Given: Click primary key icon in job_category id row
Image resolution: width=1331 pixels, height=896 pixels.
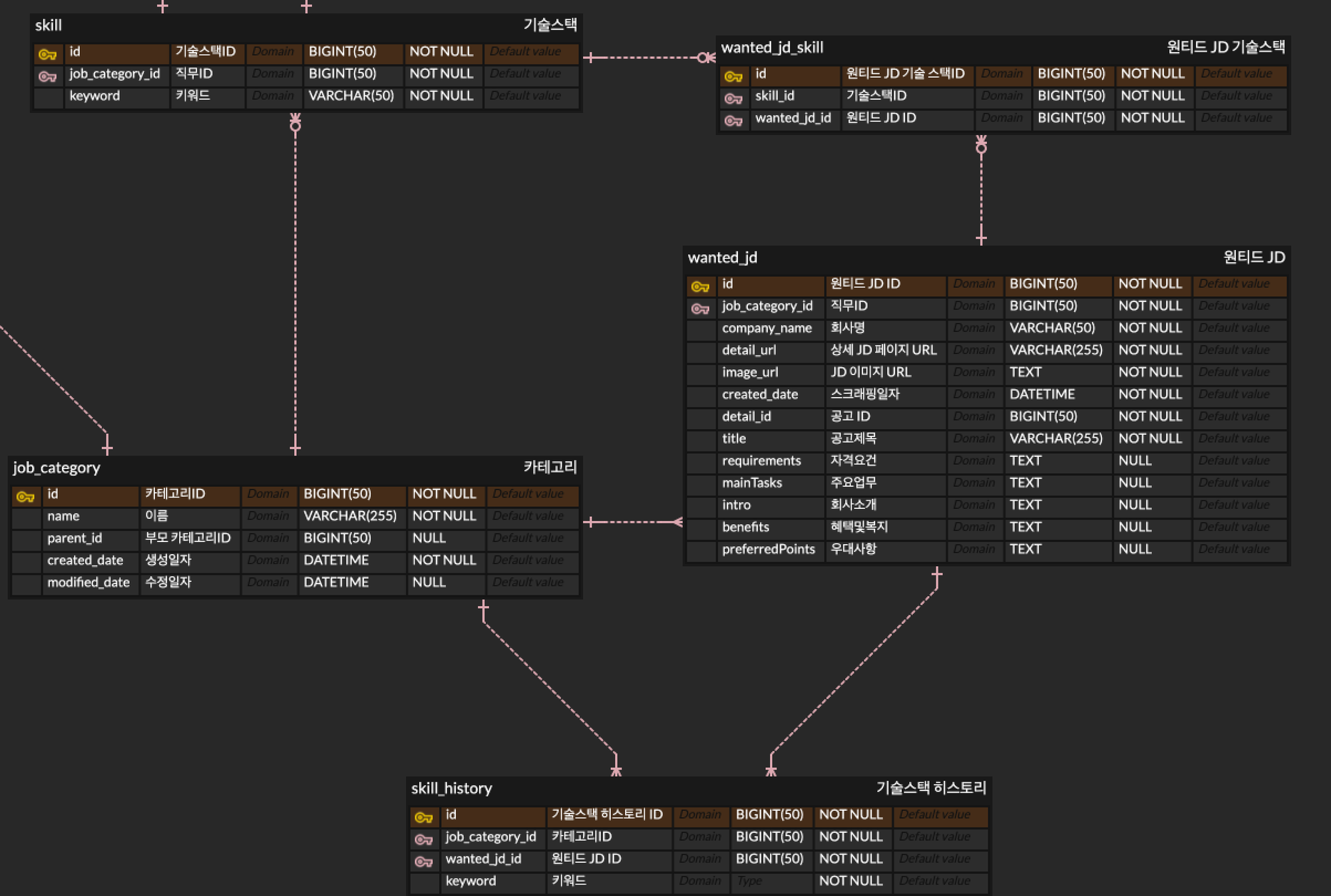Looking at the screenshot, I should [25, 497].
